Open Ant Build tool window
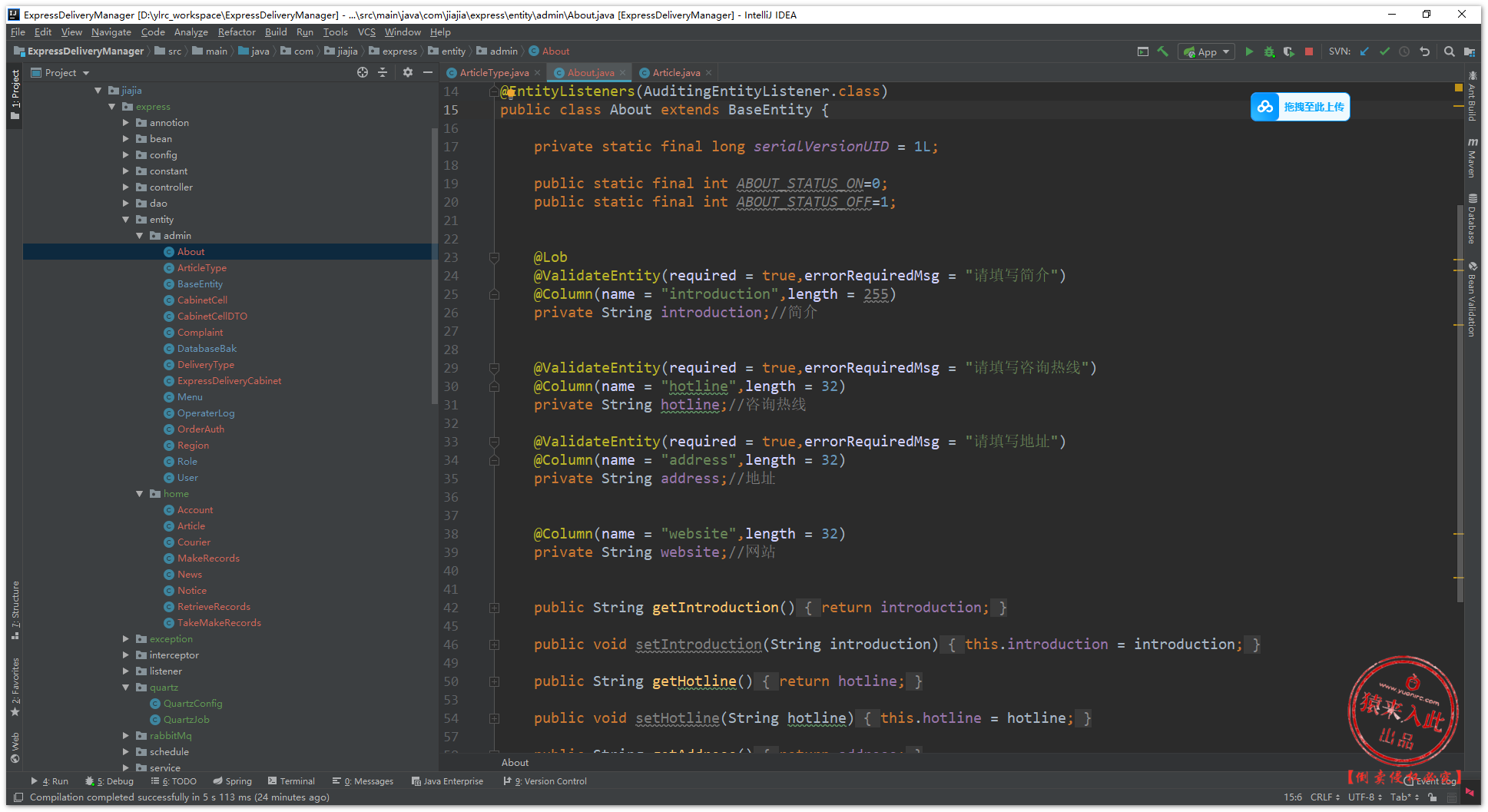 point(1472,97)
